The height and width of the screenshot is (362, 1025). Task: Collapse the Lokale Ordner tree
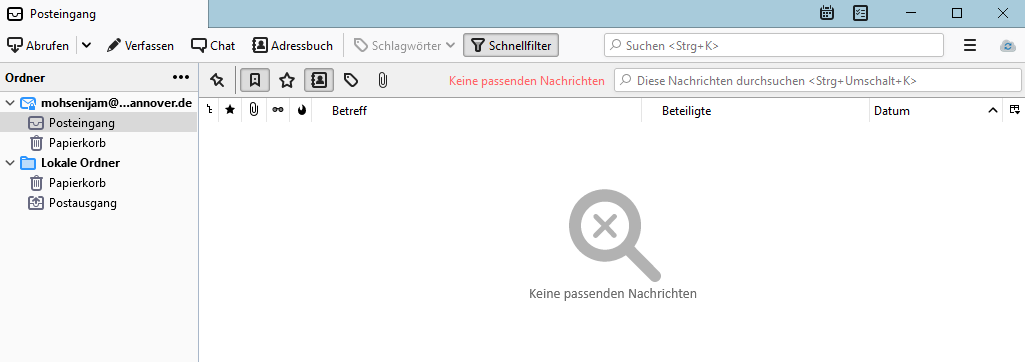10,163
